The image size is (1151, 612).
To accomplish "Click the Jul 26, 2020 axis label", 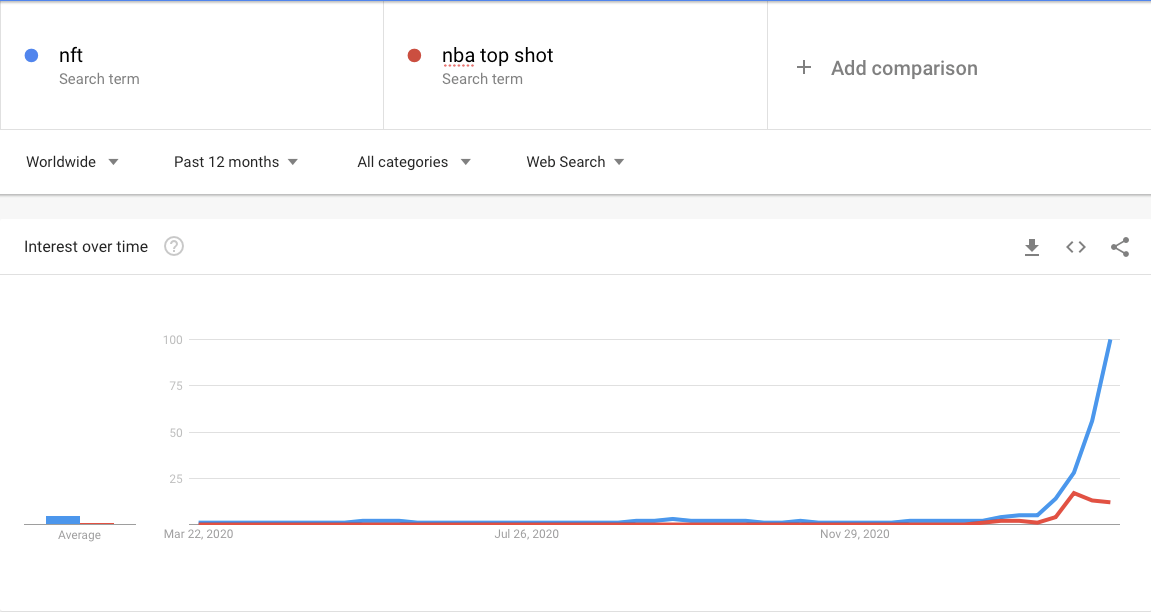I will point(527,534).
